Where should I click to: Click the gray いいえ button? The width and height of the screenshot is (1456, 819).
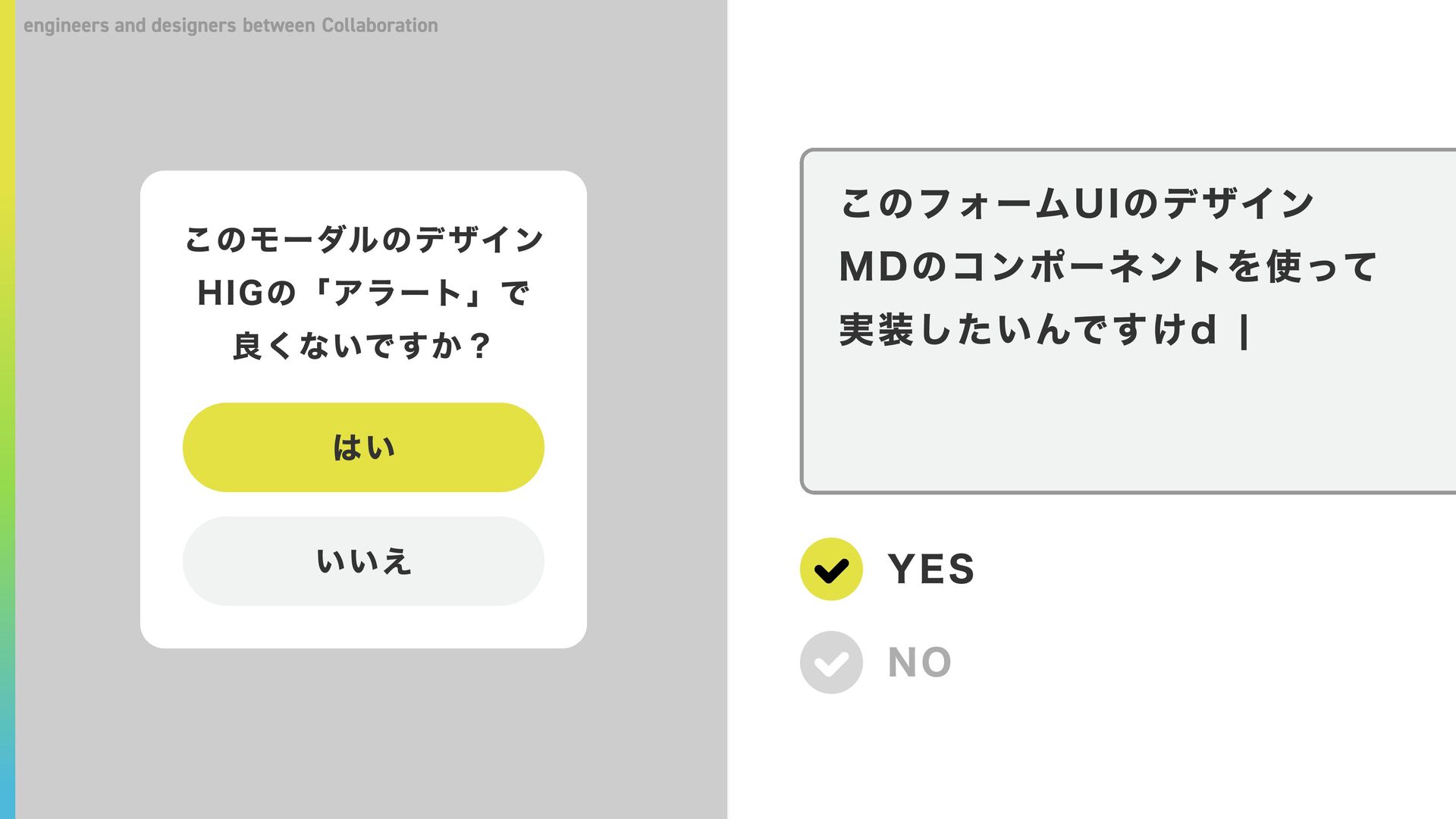(363, 561)
